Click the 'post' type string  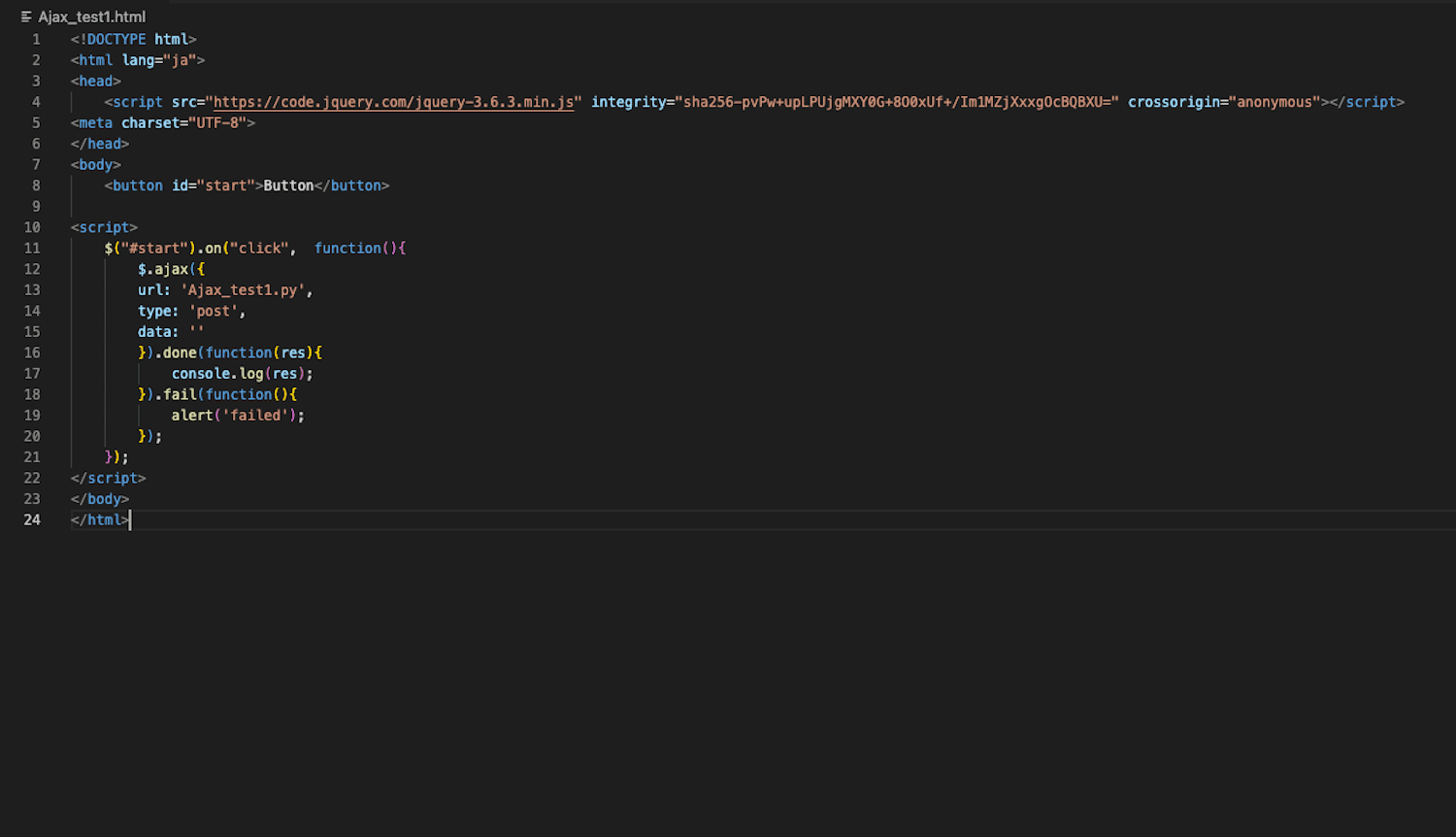(213, 311)
